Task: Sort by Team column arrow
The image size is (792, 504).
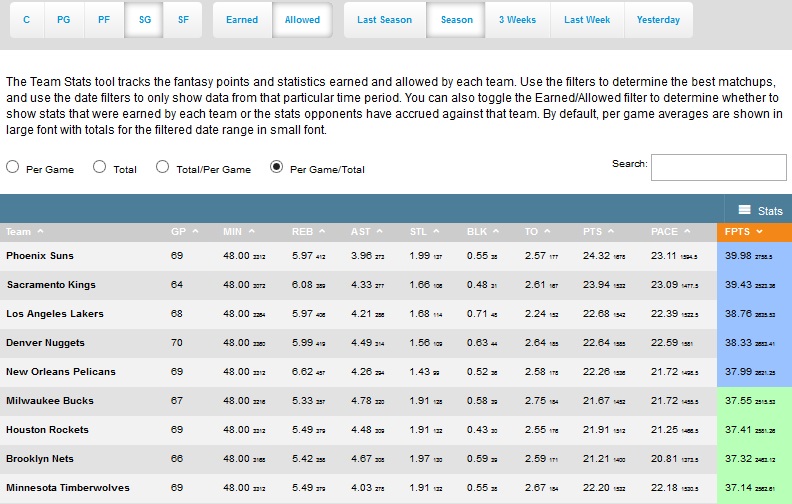Action: 40,231
